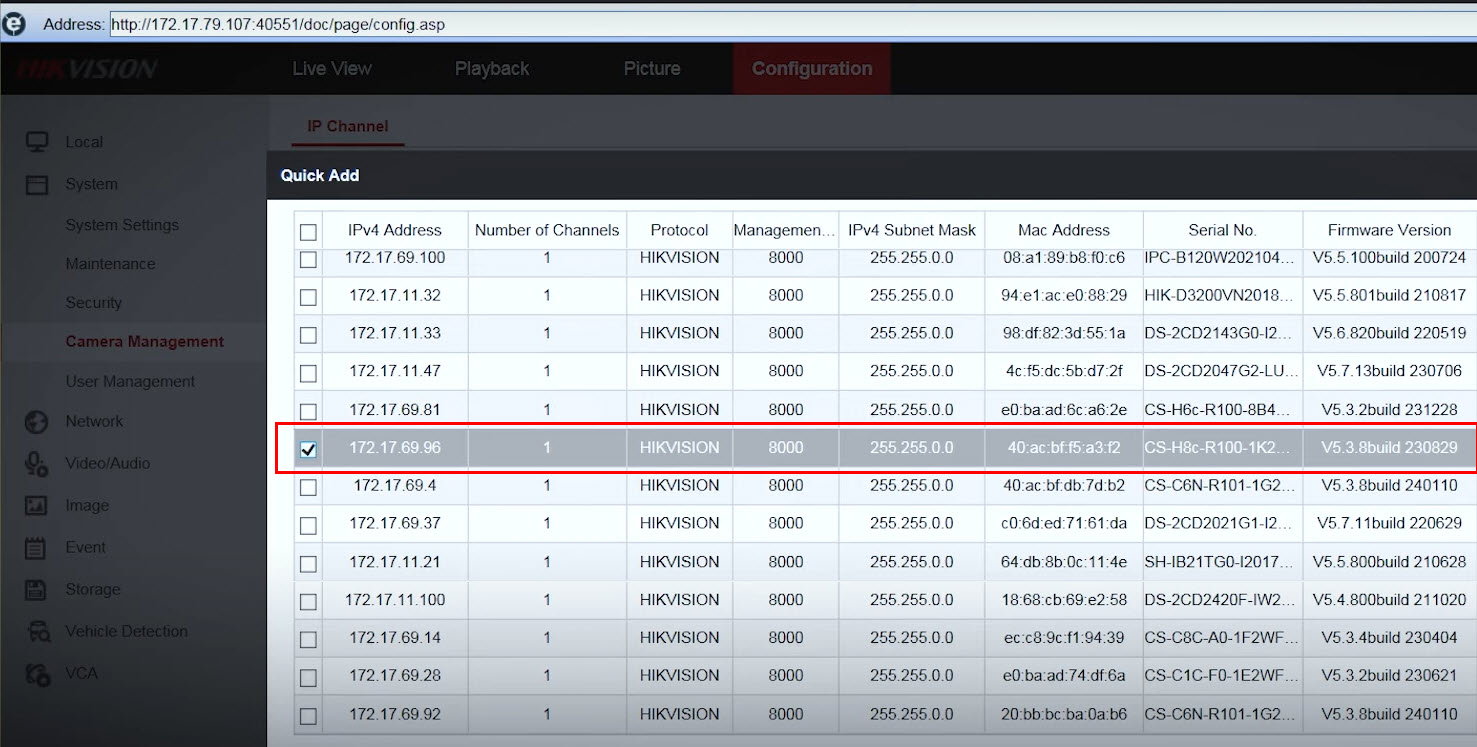Open the User Management settings entry
The image size is (1477, 747).
130,382
